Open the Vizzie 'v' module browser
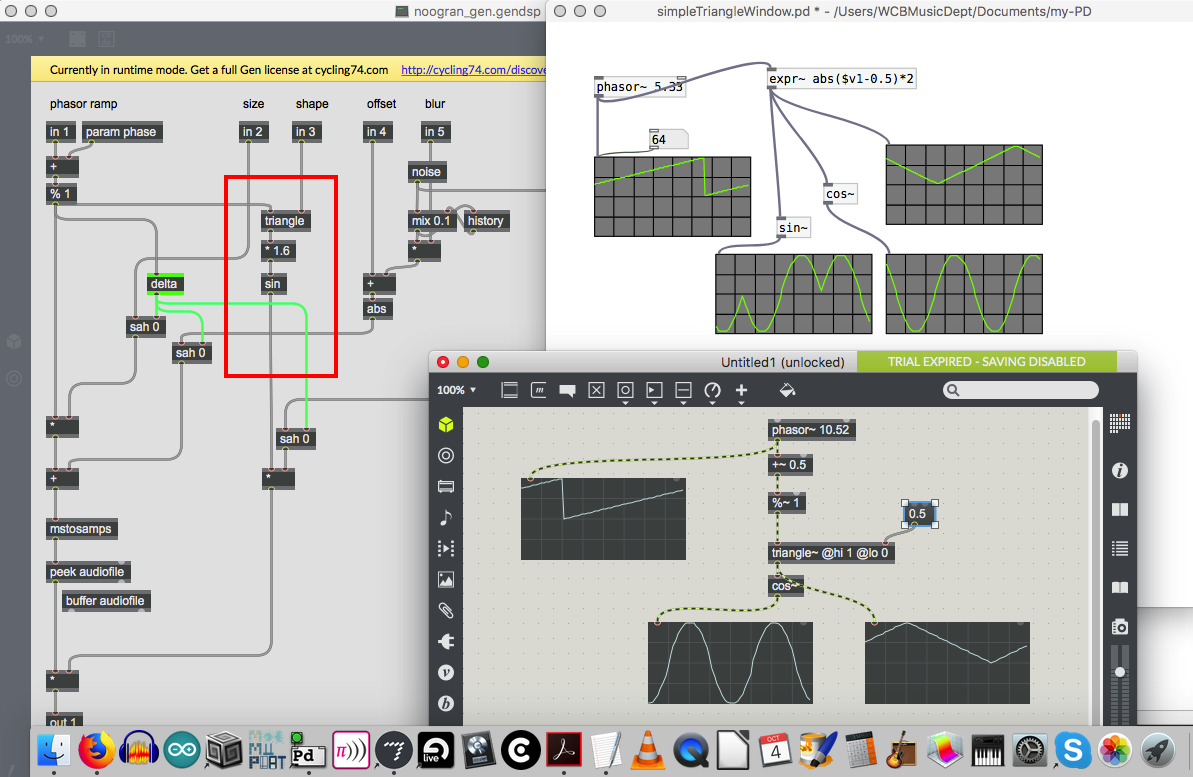 tap(446, 673)
